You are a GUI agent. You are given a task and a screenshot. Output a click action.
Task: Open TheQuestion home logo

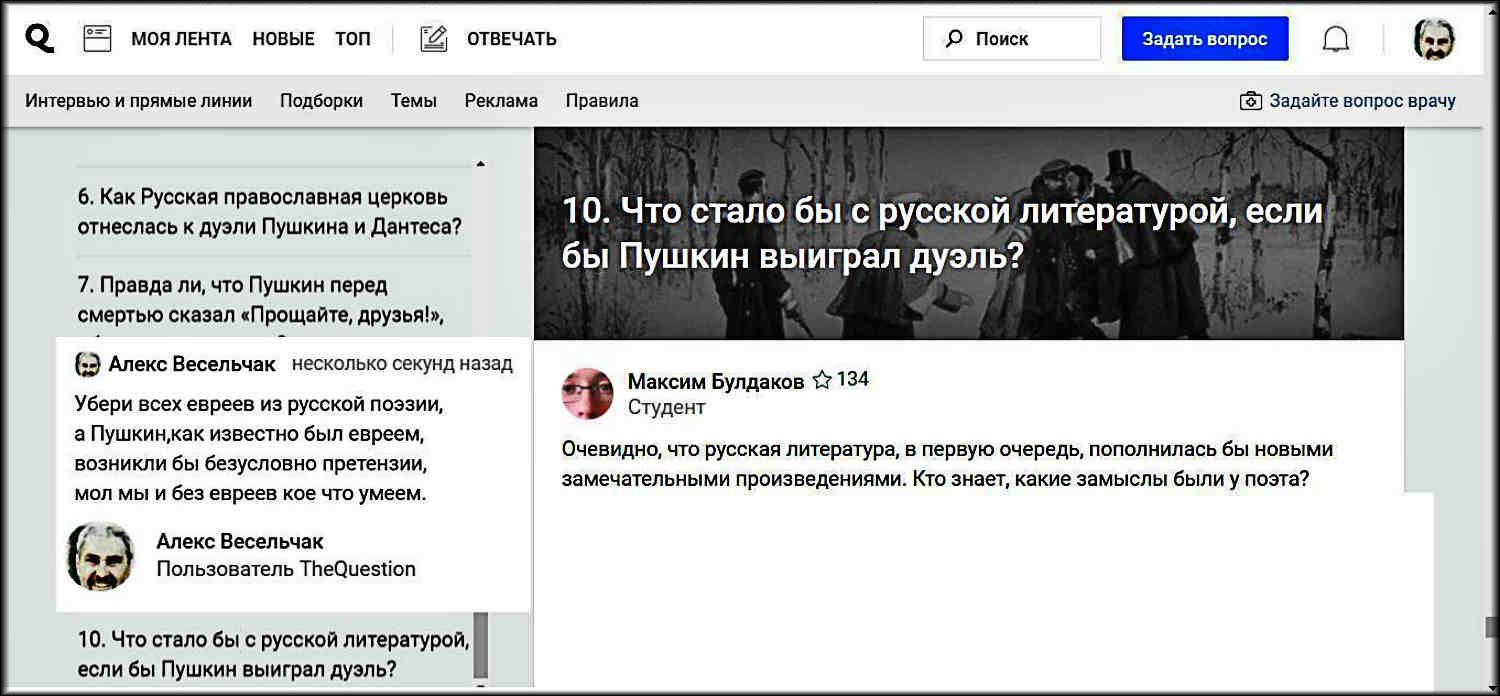pos(39,39)
